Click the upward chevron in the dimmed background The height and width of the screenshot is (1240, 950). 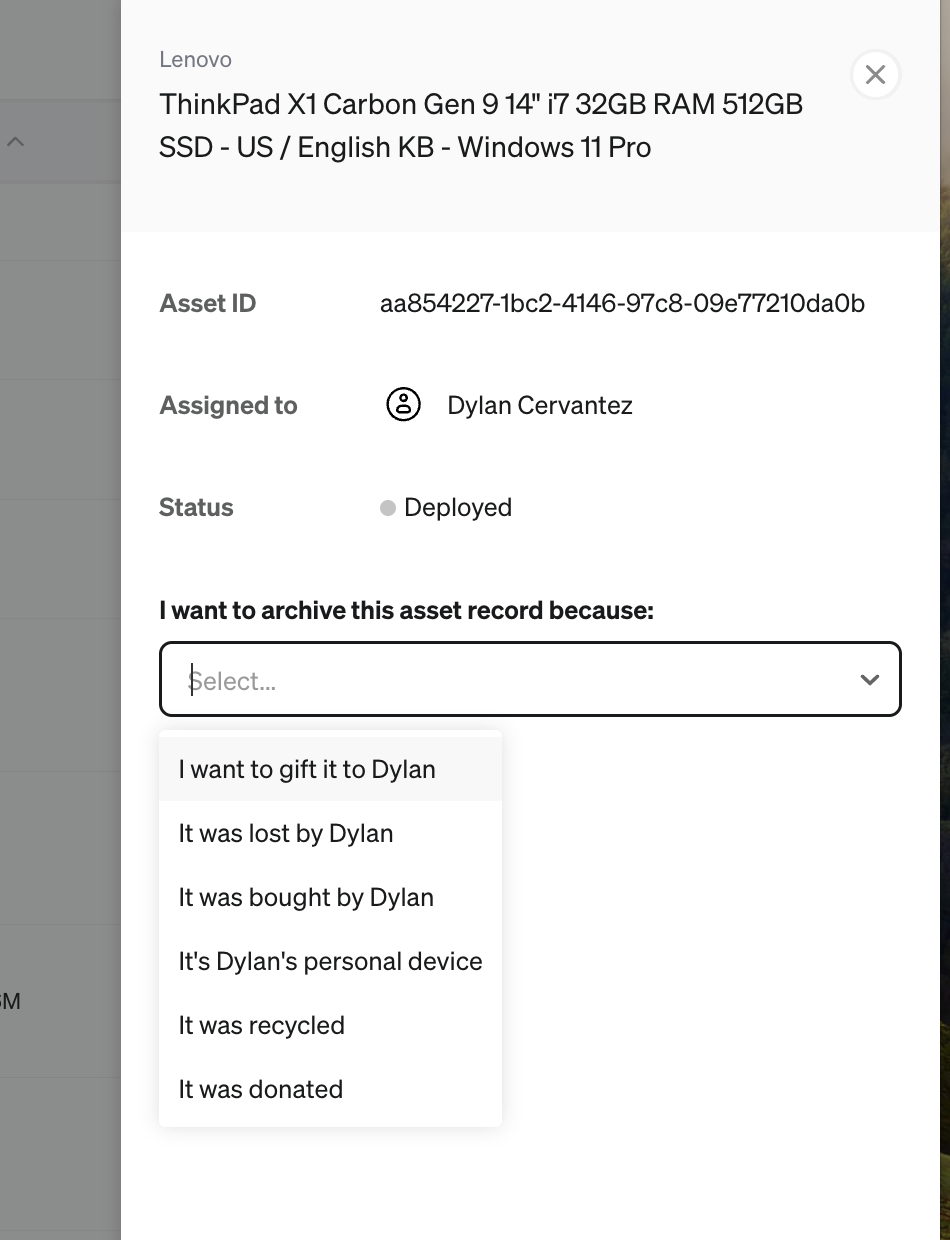click(x=15, y=142)
